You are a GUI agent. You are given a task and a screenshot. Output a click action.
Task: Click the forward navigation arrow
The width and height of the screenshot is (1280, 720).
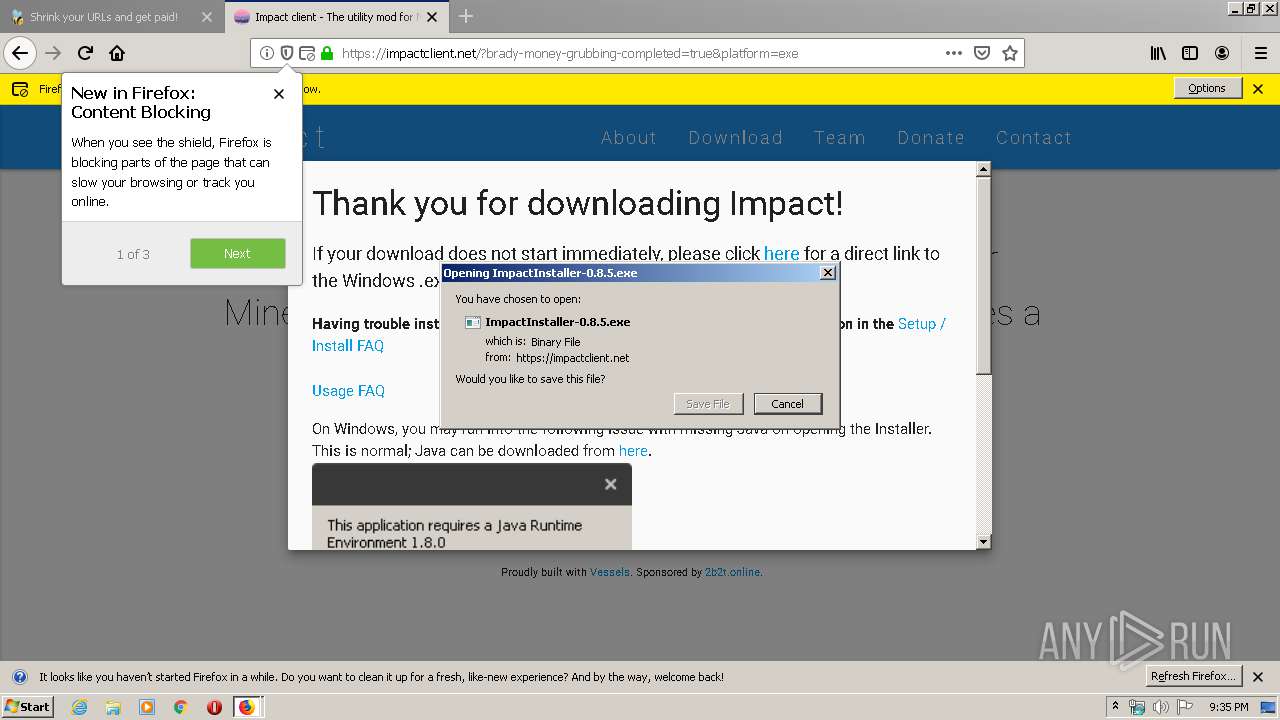click(54, 53)
